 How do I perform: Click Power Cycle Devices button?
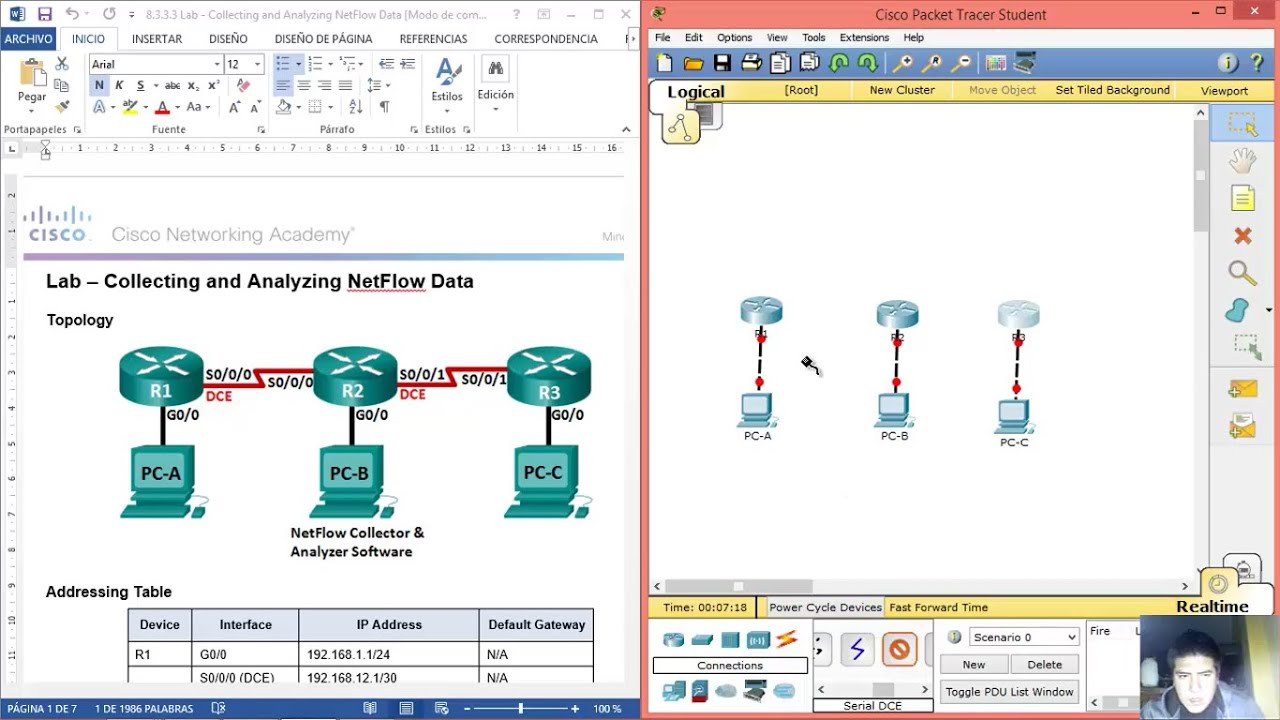(825, 607)
